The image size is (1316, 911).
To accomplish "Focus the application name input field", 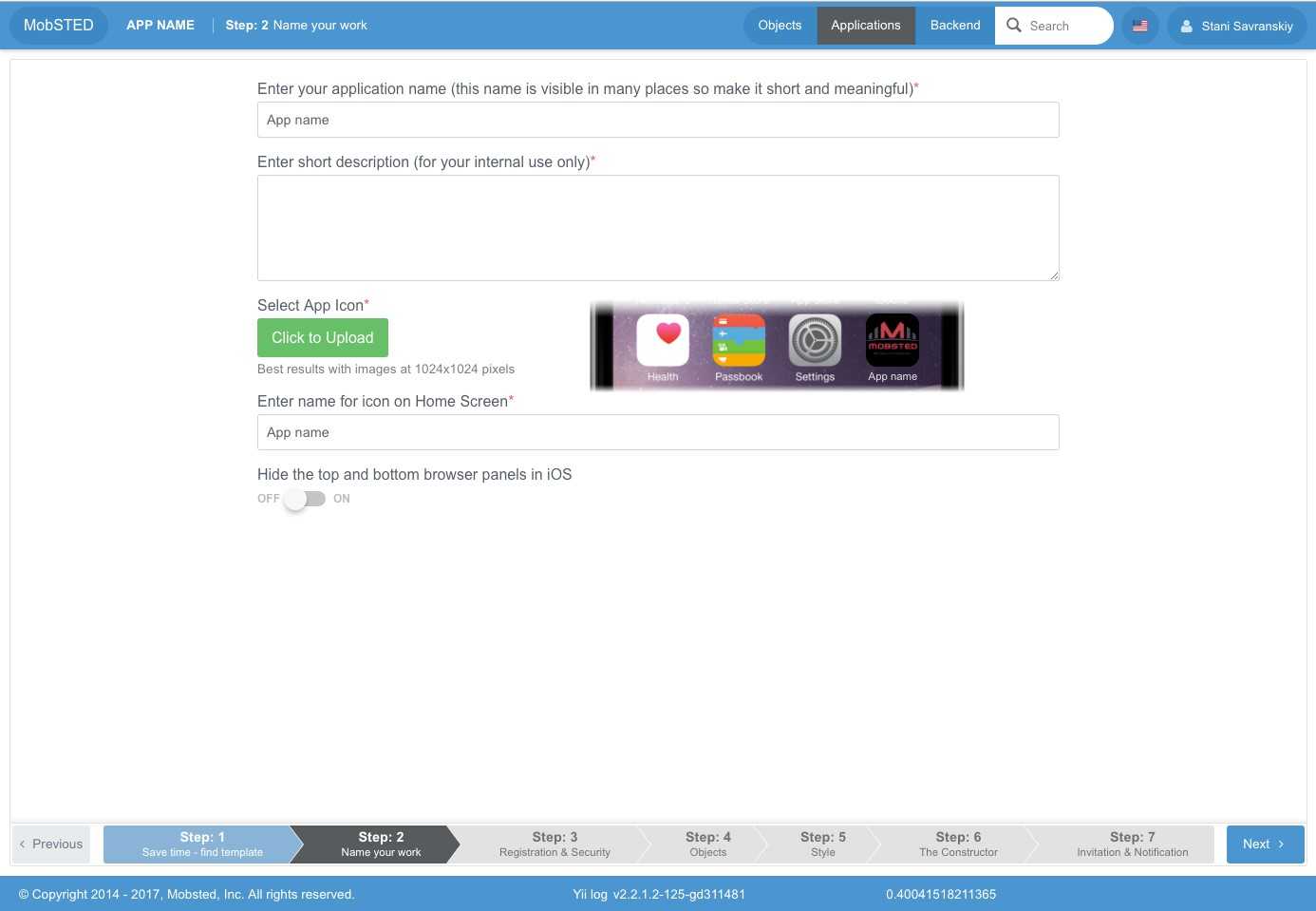I will point(658,120).
